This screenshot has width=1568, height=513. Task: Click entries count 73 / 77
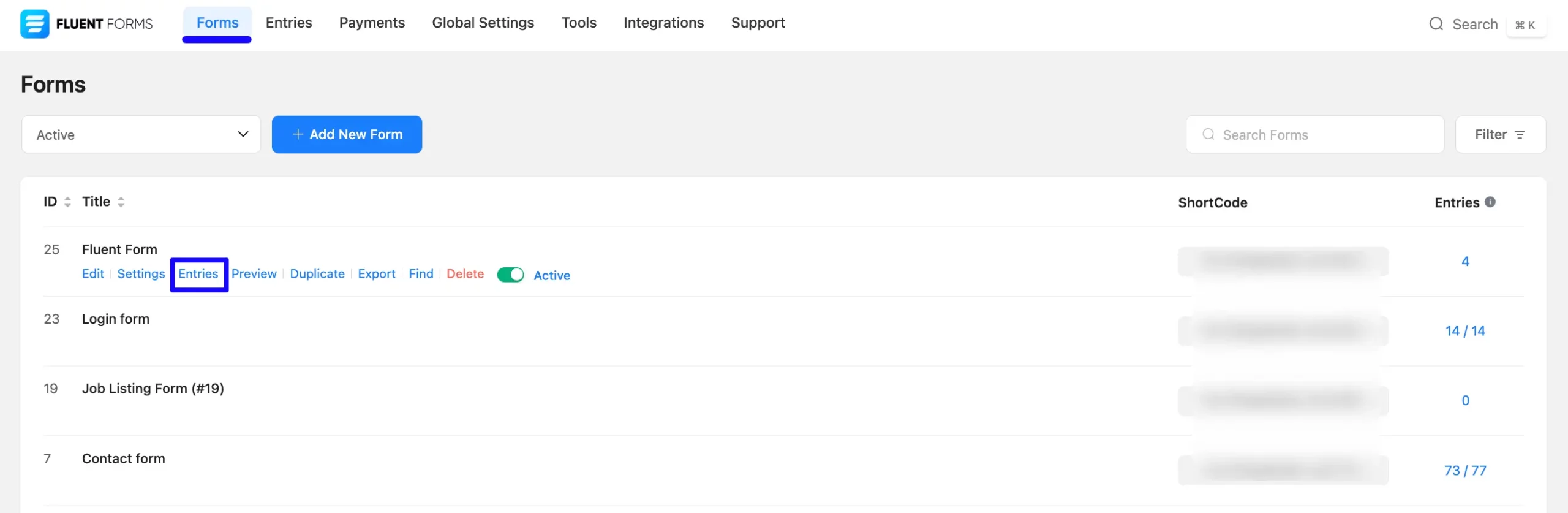pyautogui.click(x=1465, y=470)
